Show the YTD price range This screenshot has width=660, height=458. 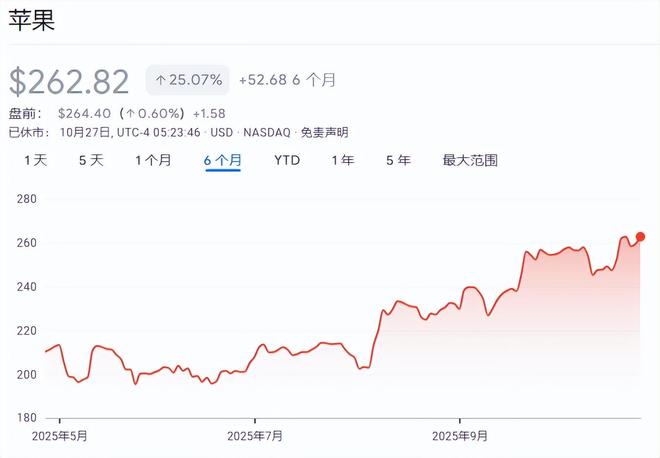point(287,160)
